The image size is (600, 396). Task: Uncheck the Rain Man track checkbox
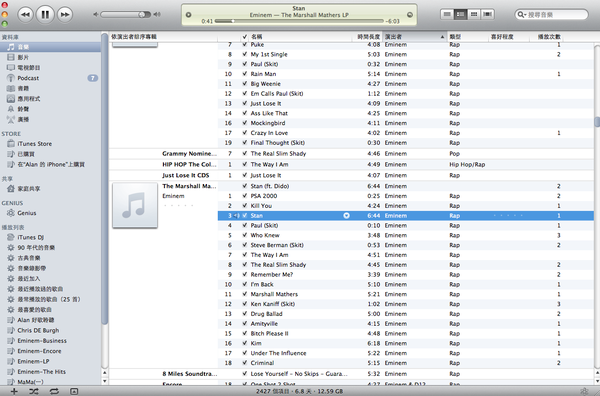tap(245, 74)
